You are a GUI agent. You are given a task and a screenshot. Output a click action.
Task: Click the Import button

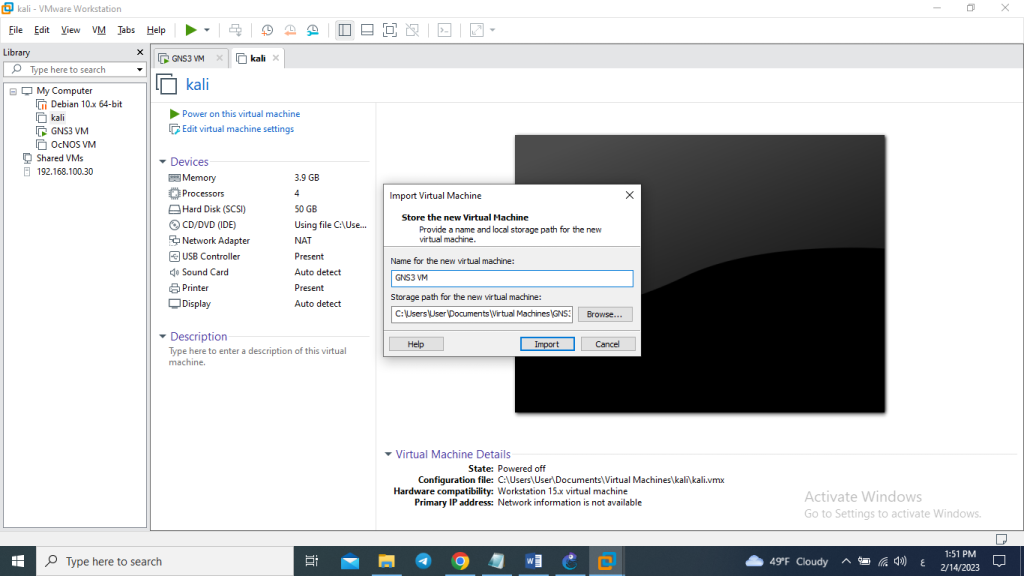547,344
